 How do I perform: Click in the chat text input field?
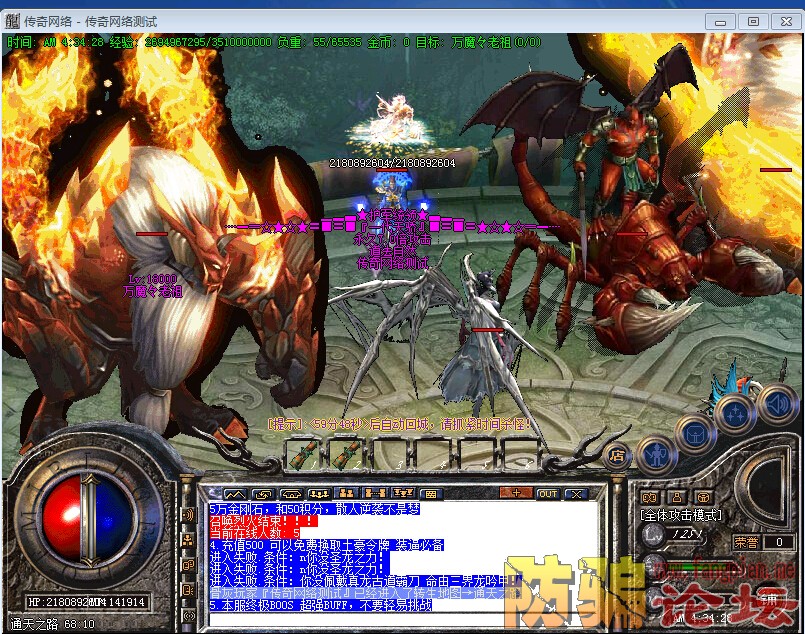pos(400,619)
